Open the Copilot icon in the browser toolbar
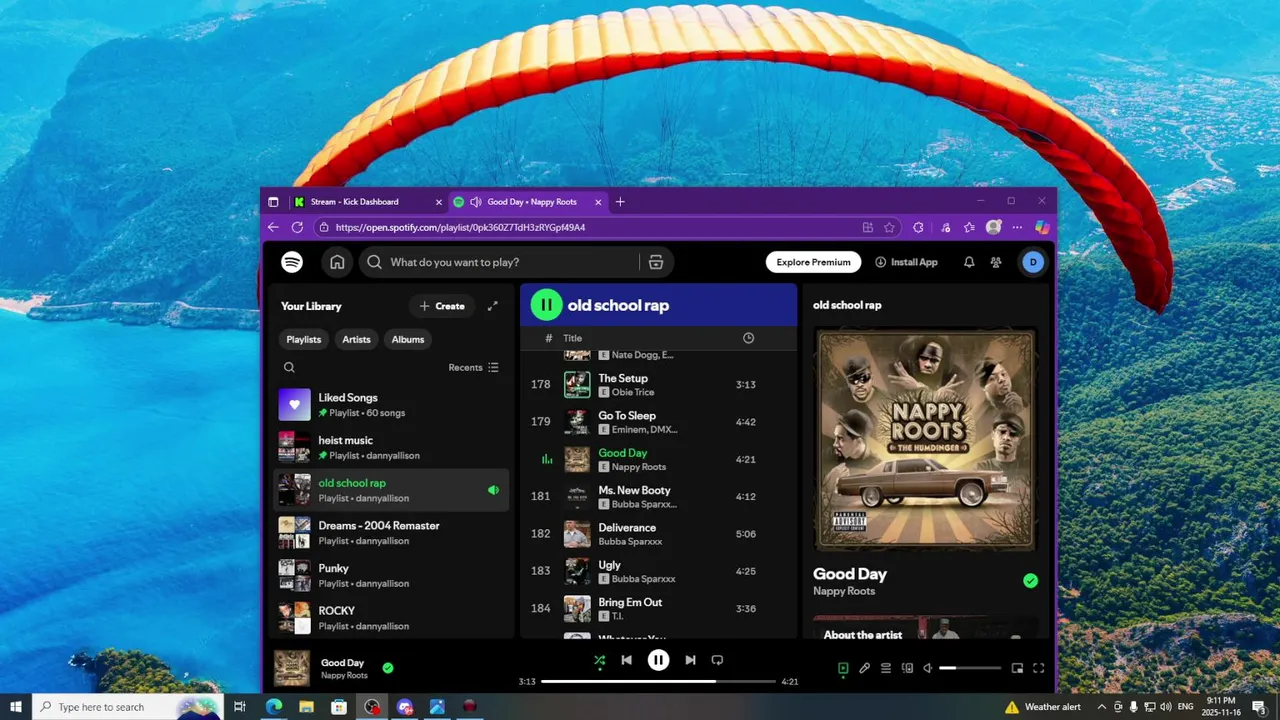Viewport: 1280px width, 720px height. coord(1042,227)
